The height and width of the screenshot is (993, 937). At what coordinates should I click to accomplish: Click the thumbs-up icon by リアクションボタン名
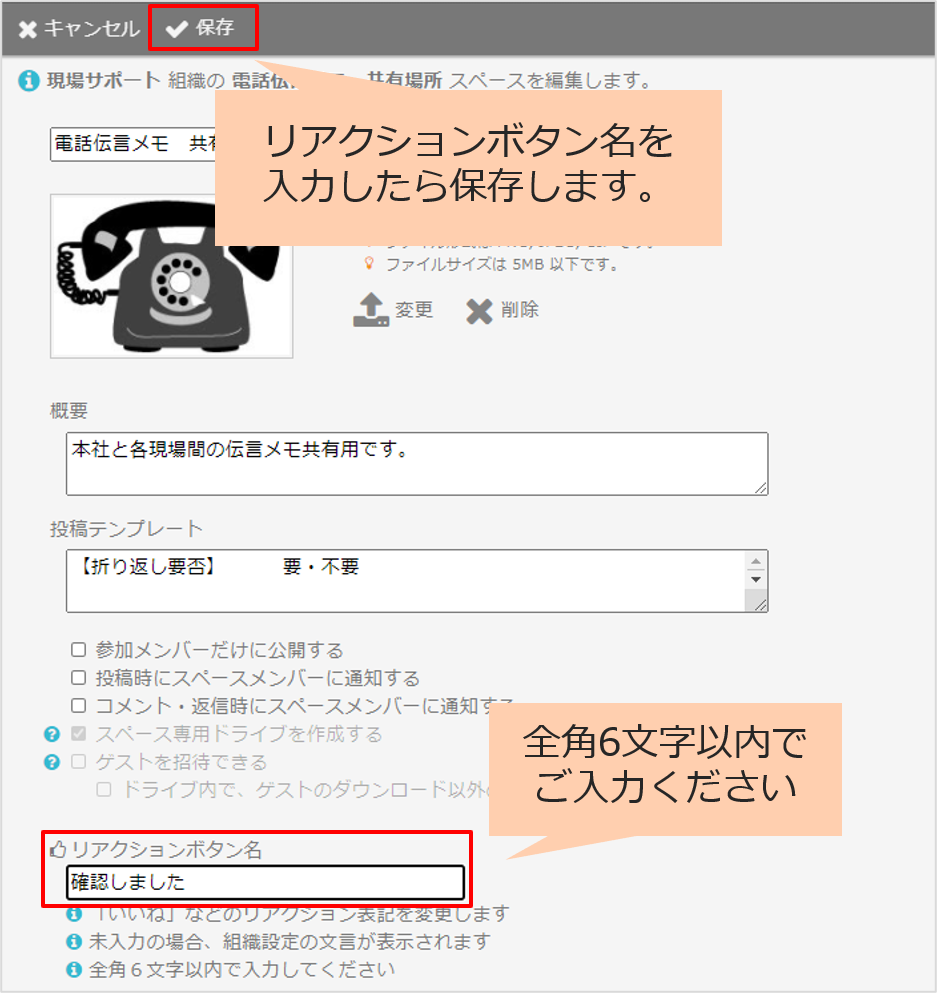tap(58, 849)
